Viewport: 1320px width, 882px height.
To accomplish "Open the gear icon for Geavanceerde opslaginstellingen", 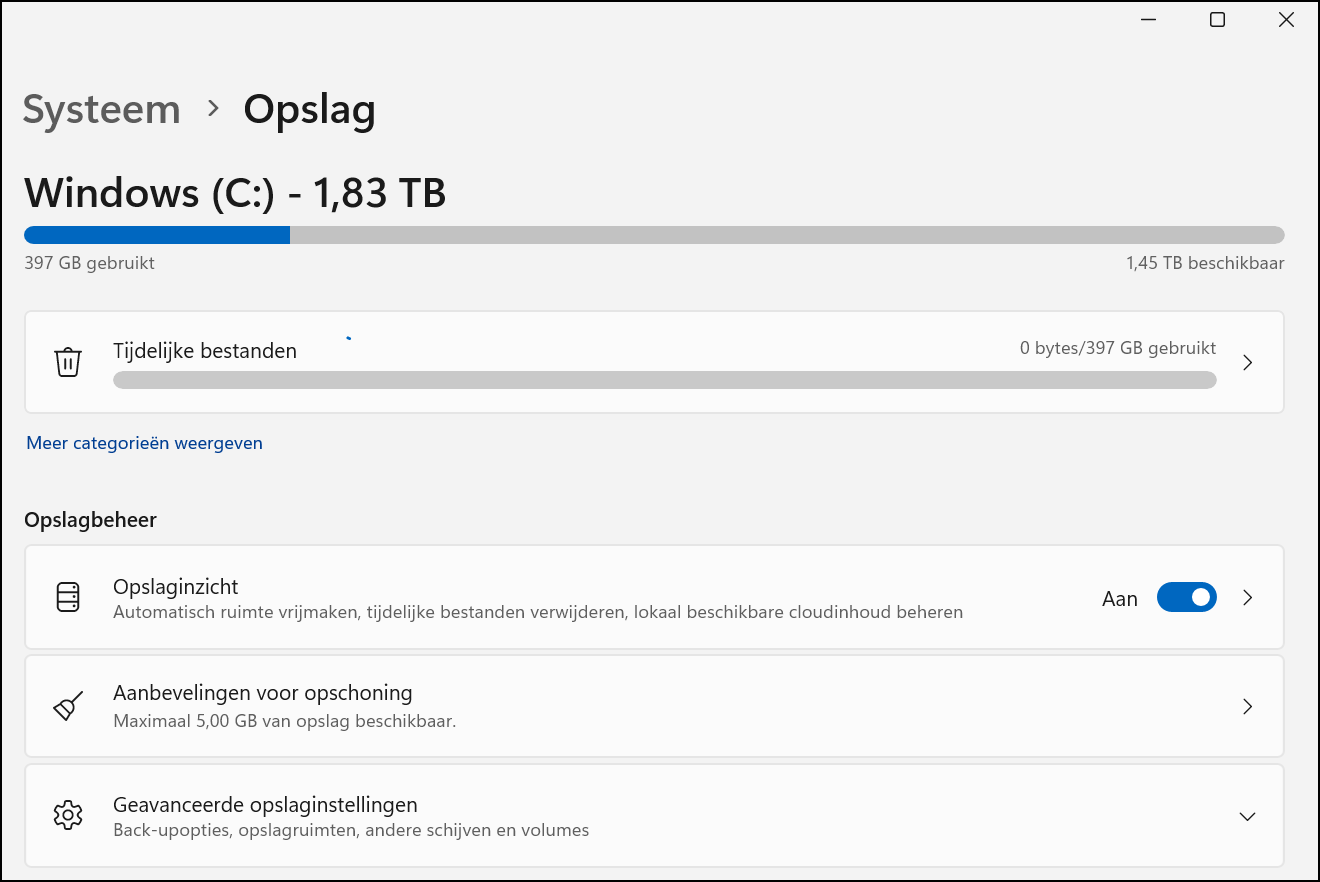I will pos(67,816).
